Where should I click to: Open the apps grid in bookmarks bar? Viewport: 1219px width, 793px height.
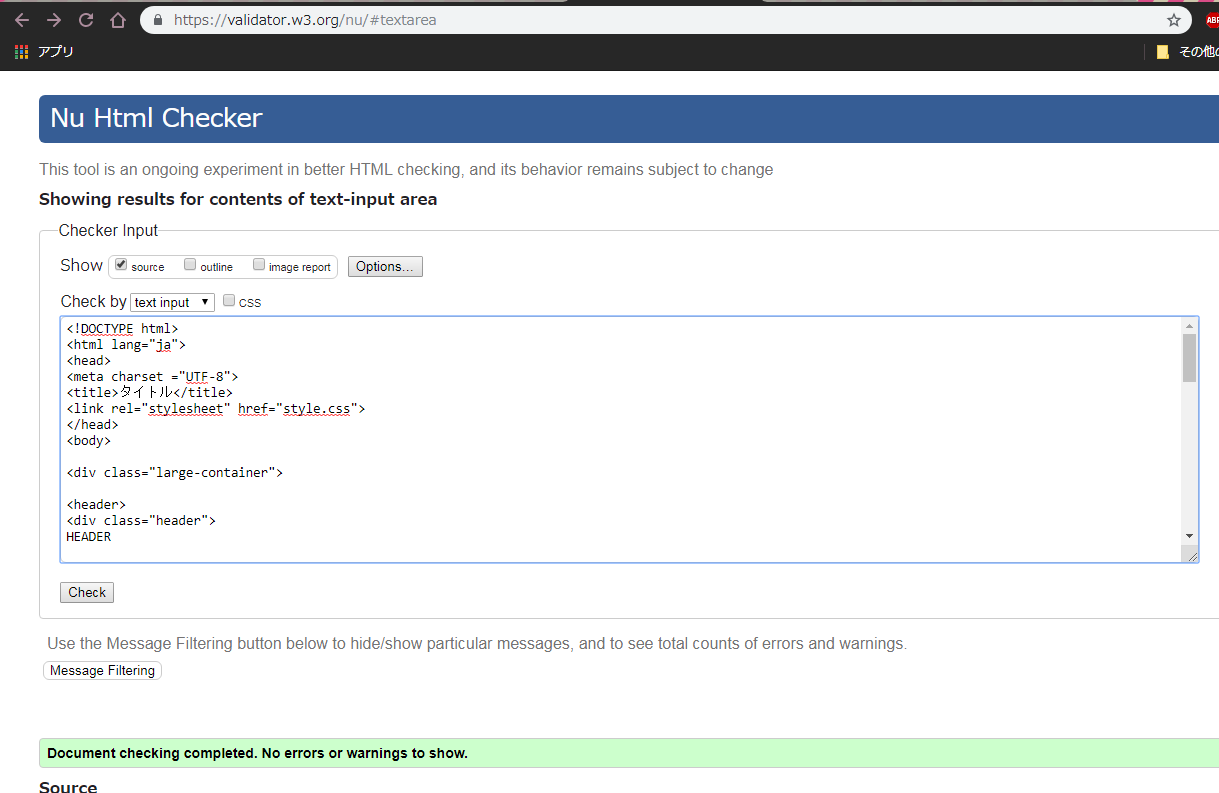click(x=22, y=52)
